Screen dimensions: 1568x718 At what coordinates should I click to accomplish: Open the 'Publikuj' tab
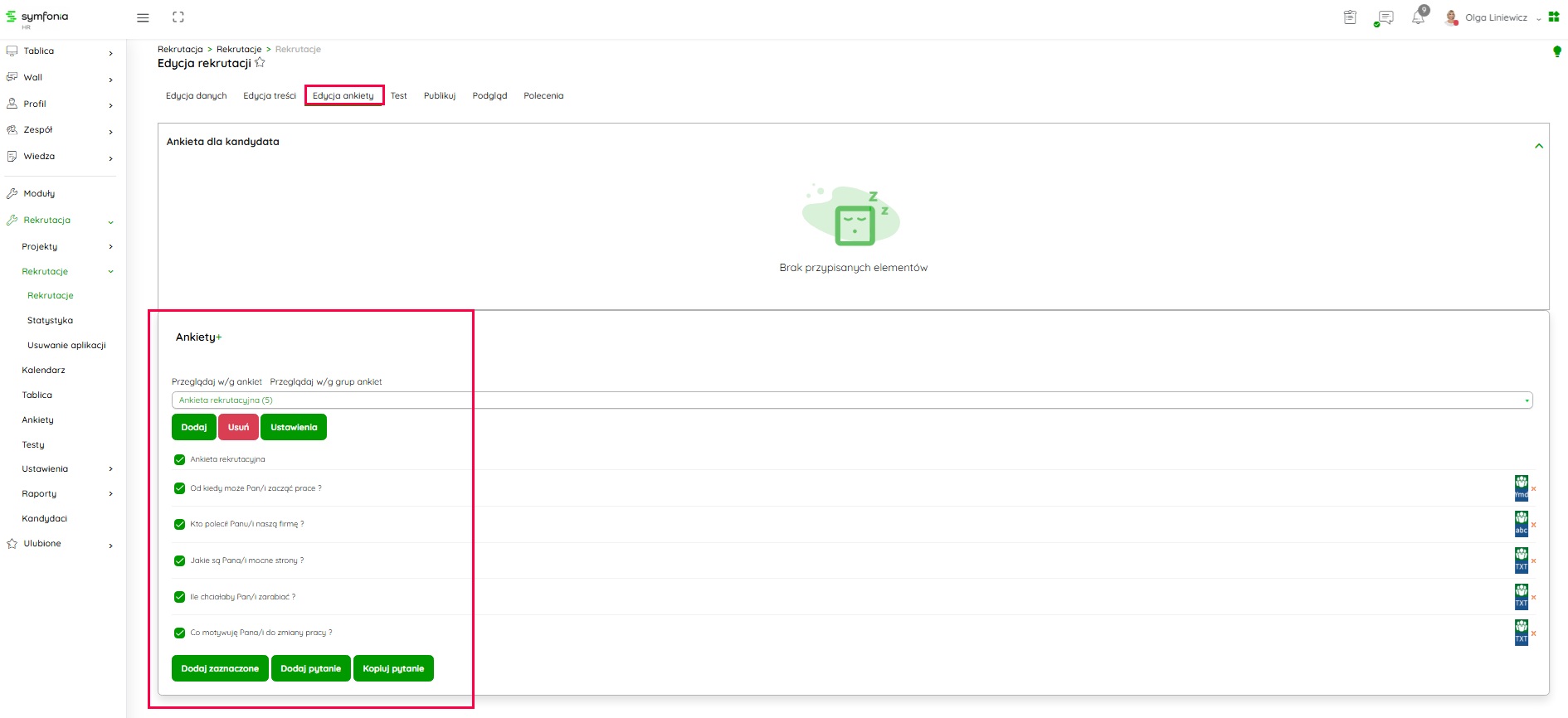pos(439,96)
